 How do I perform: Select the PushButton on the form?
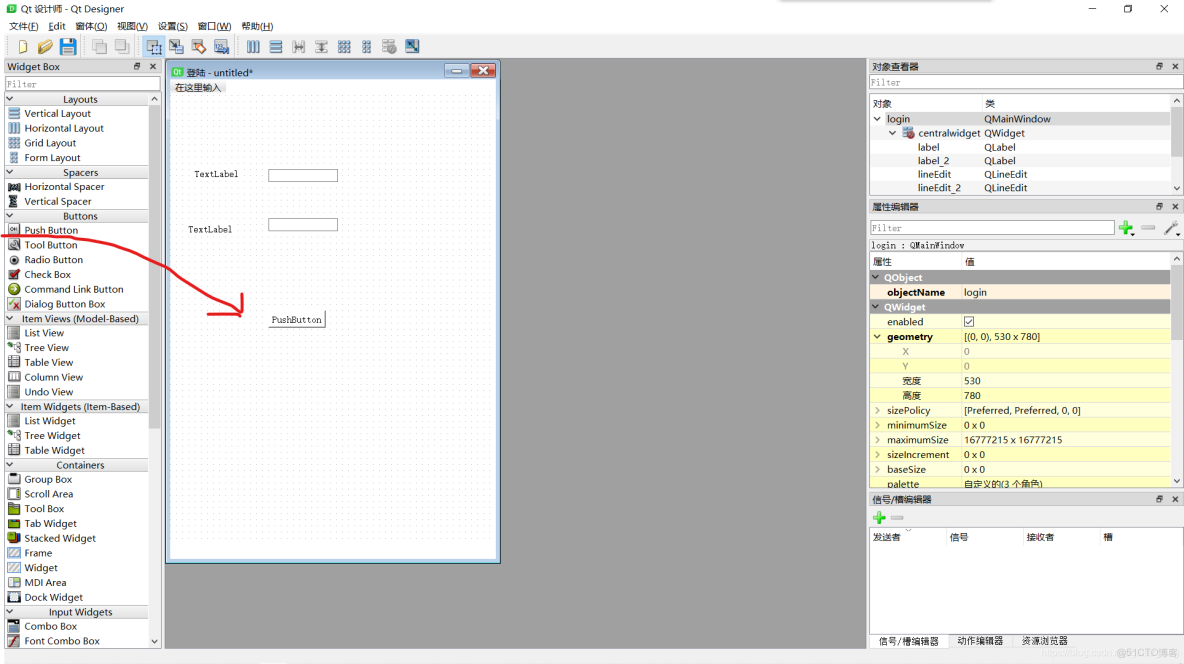click(296, 319)
